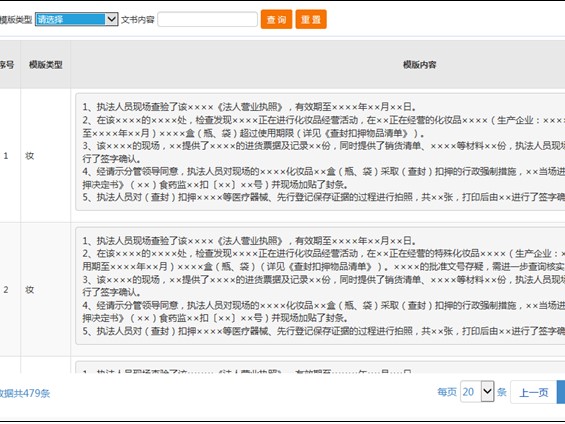Click the orange 查询 button
Image resolution: width=565 pixels, height=424 pixels.
point(276,19)
